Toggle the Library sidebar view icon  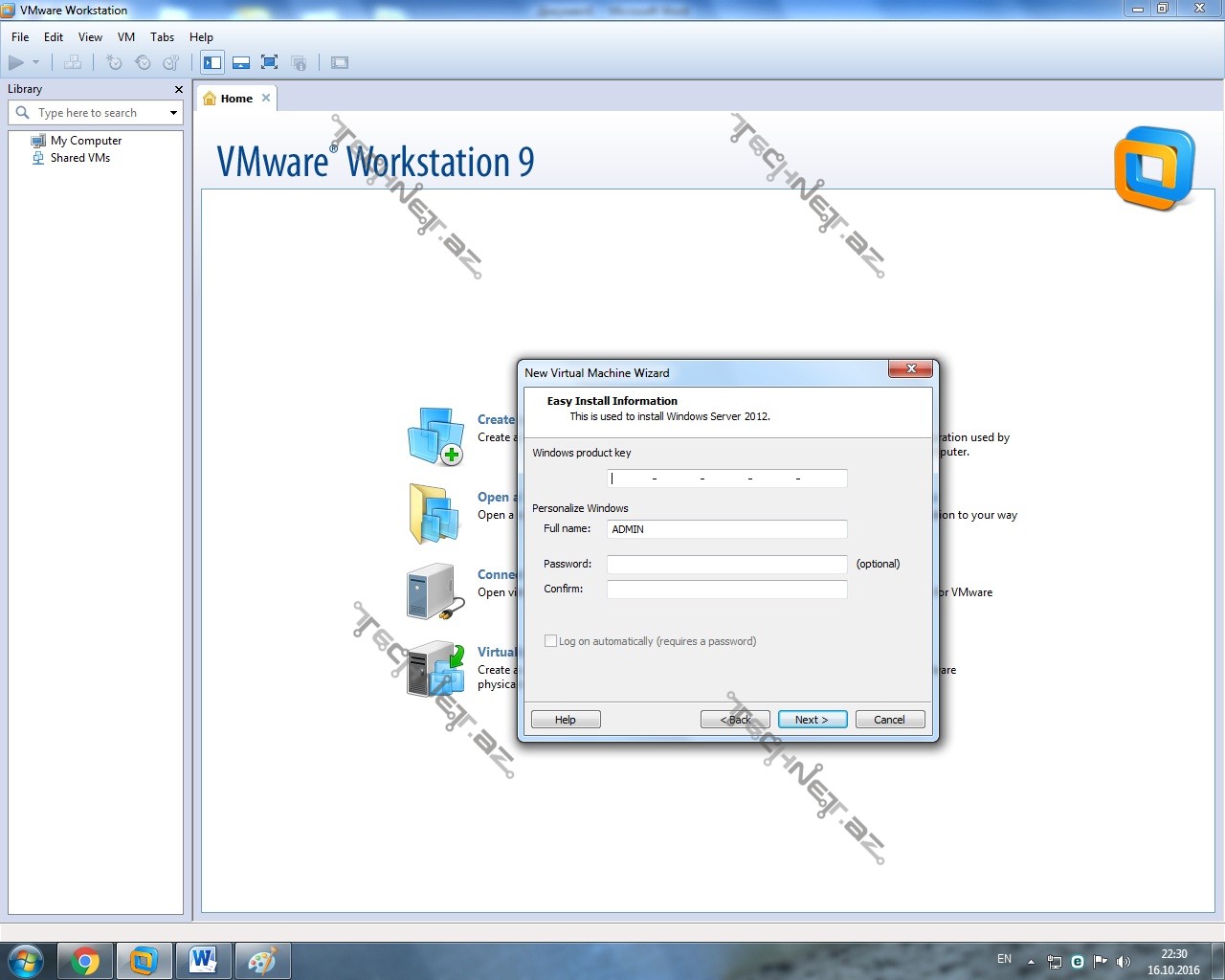pyautogui.click(x=212, y=63)
